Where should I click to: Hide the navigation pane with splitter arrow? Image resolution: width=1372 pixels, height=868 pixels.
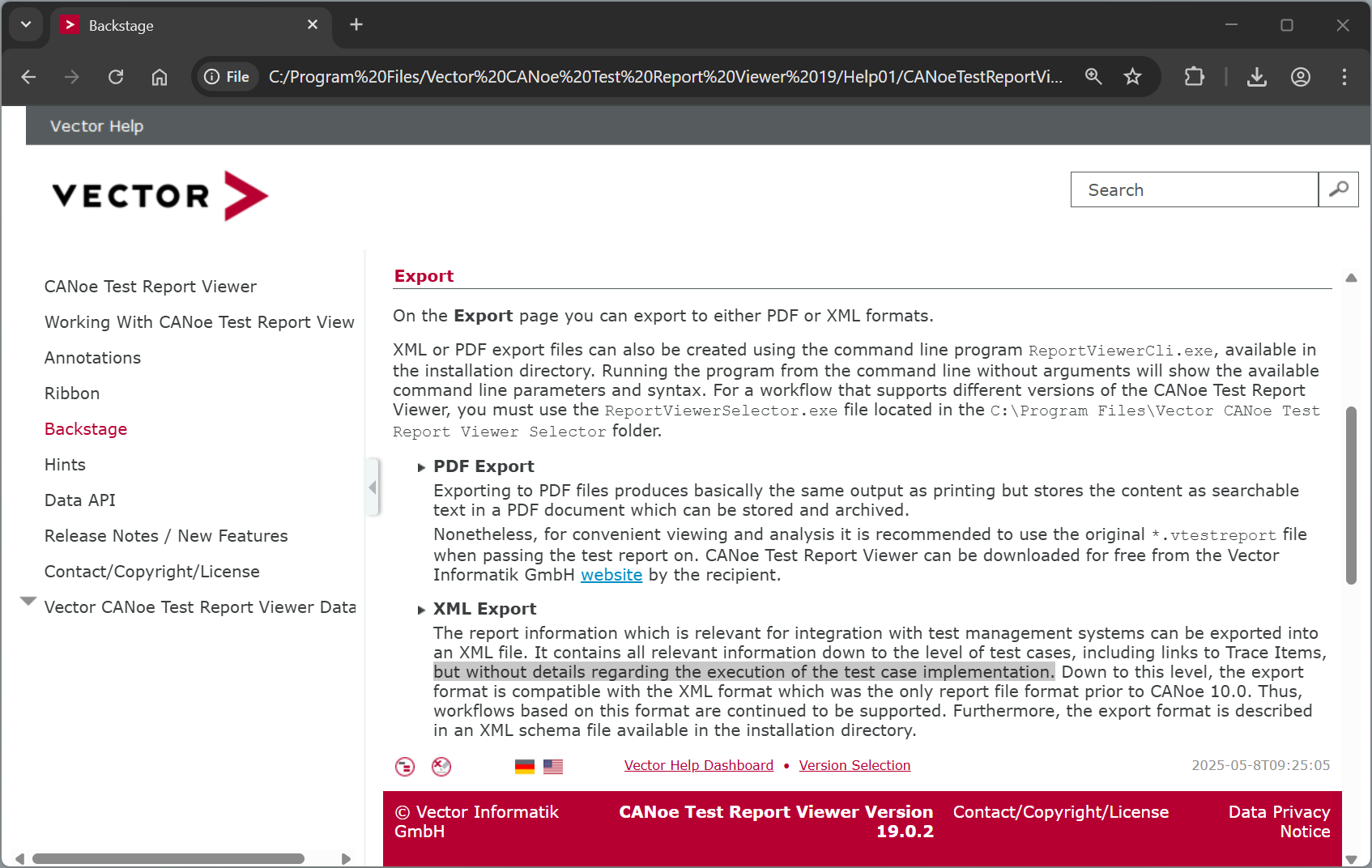tap(373, 487)
